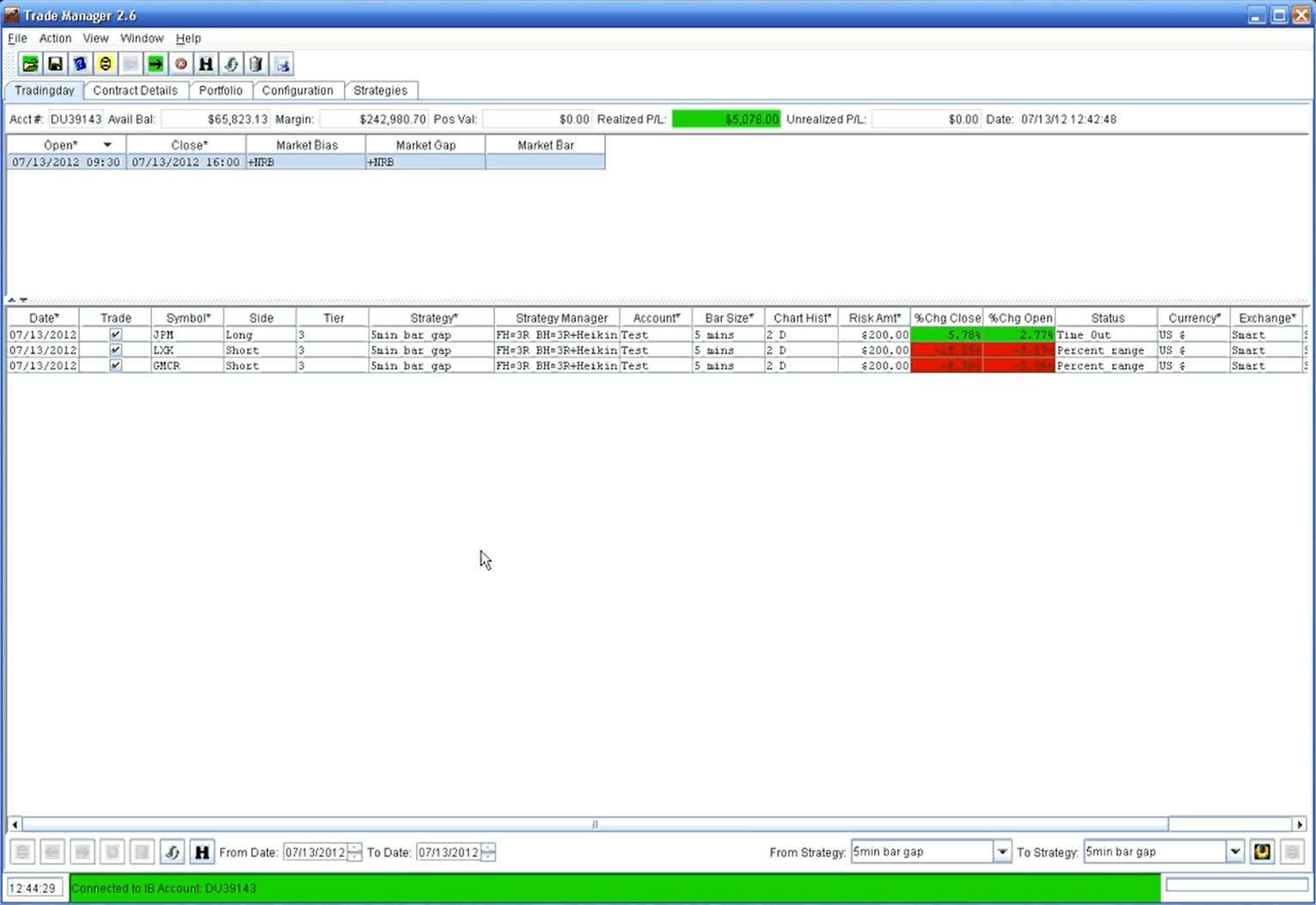
Task: Sort by the Risk Amt* column header
Action: click(x=875, y=318)
